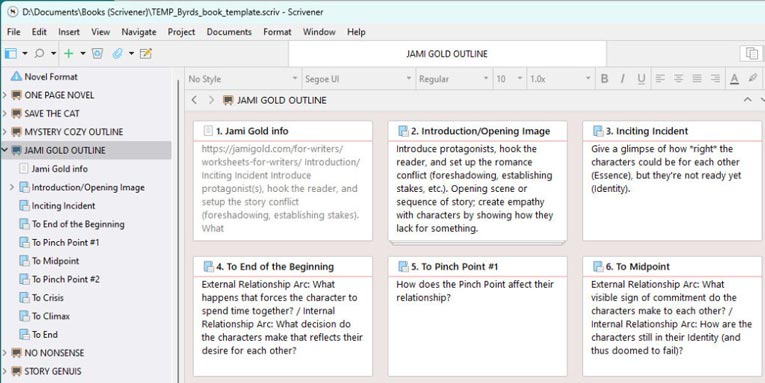This screenshot has width=765, height=383.
Task: Select Novel Format in the binder
Action: (x=51, y=77)
